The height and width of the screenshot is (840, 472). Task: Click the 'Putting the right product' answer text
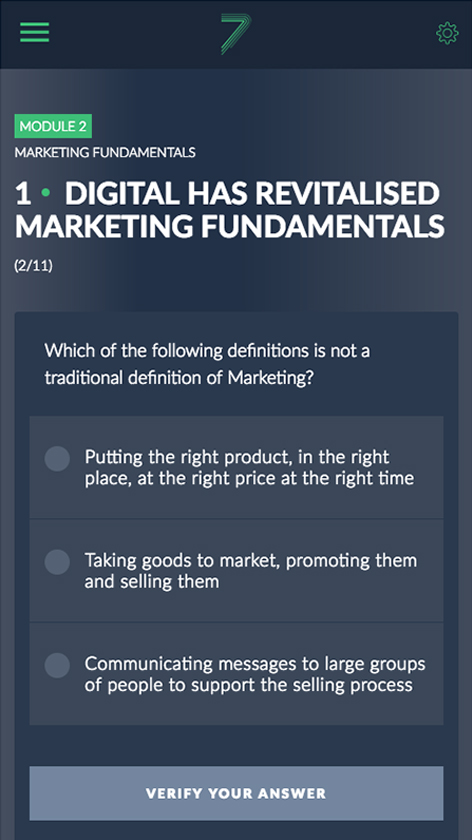249,467
